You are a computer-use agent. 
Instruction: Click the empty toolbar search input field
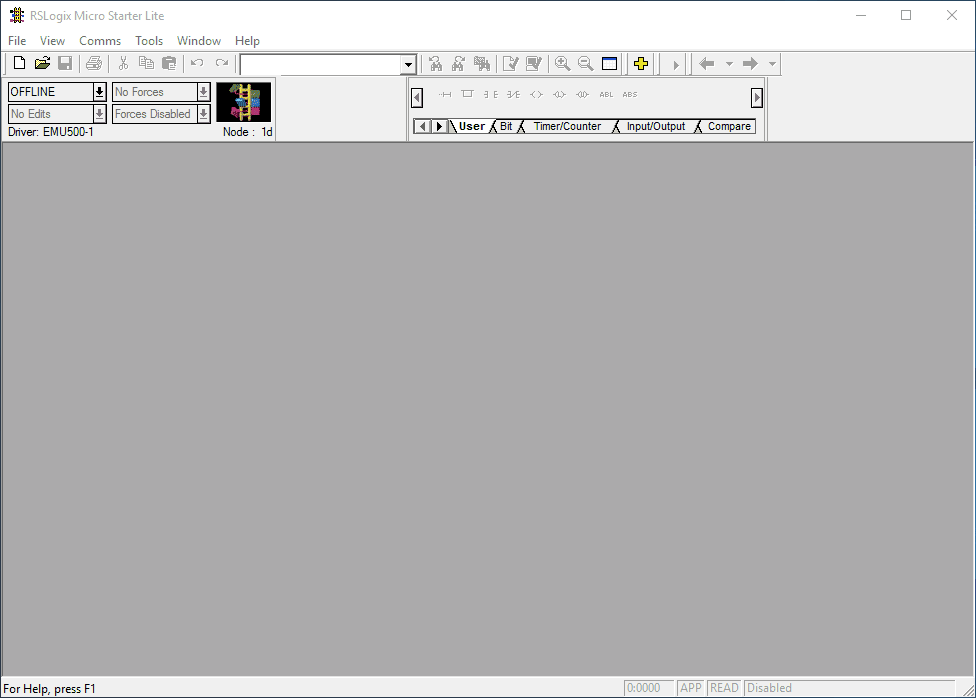click(x=320, y=65)
